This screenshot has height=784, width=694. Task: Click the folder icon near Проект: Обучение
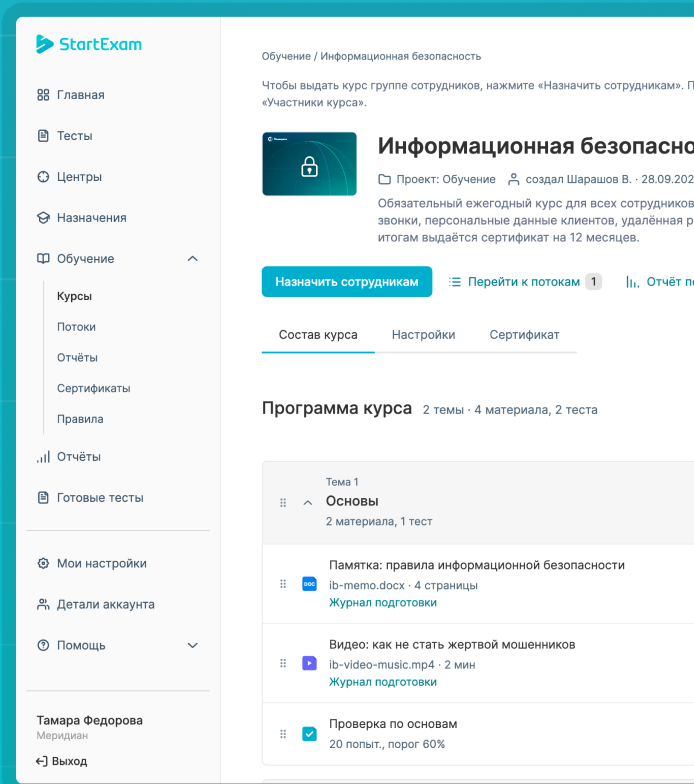[x=384, y=179]
